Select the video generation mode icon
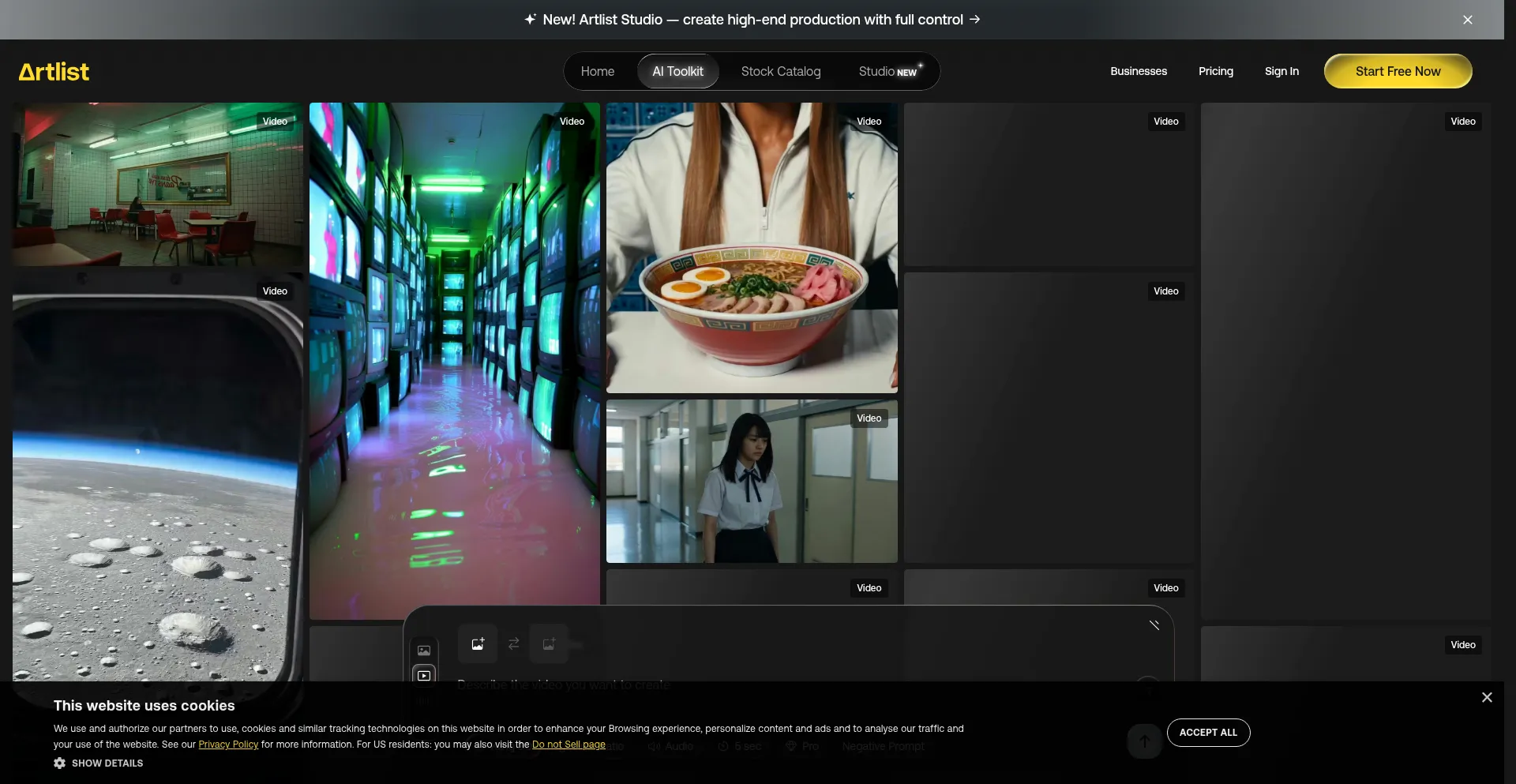The width and height of the screenshot is (1516, 784). [x=424, y=676]
